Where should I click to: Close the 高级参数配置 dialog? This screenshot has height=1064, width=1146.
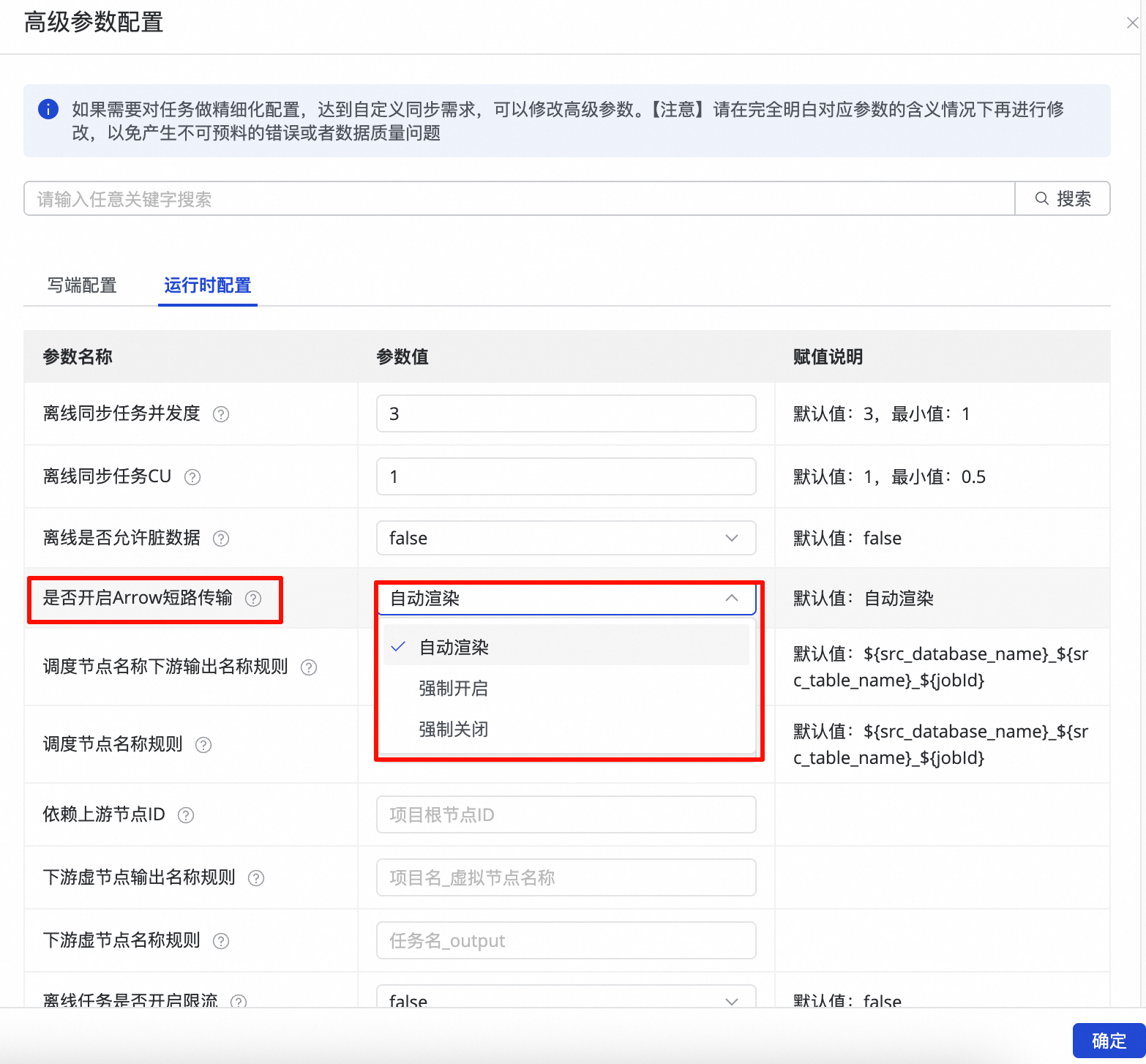tap(1132, 23)
